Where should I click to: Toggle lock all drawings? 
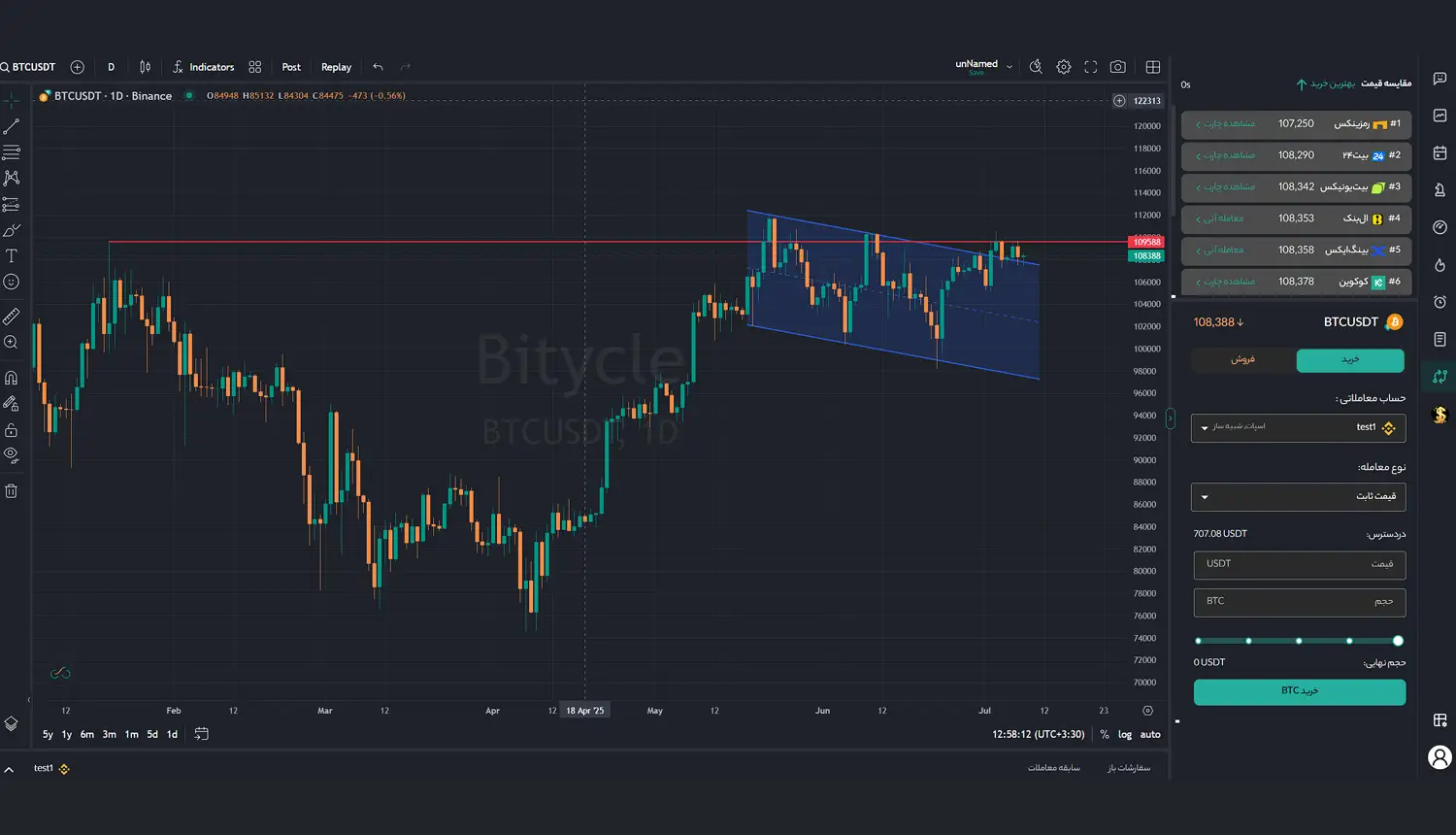click(12, 429)
